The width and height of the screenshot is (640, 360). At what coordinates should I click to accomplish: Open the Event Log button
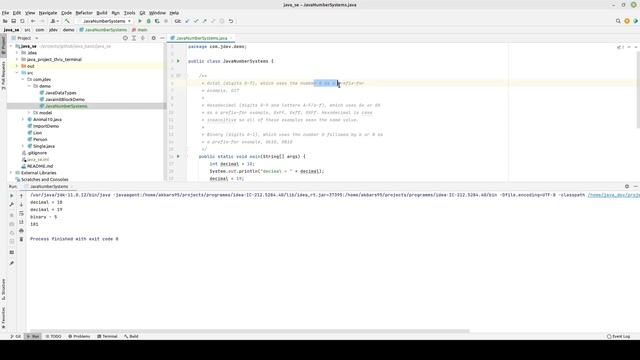[618, 336]
